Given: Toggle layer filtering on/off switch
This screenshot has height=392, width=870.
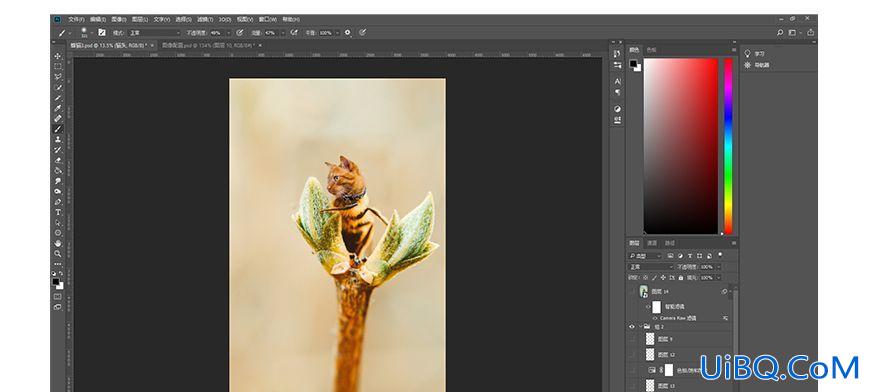Looking at the screenshot, I should point(720,254).
